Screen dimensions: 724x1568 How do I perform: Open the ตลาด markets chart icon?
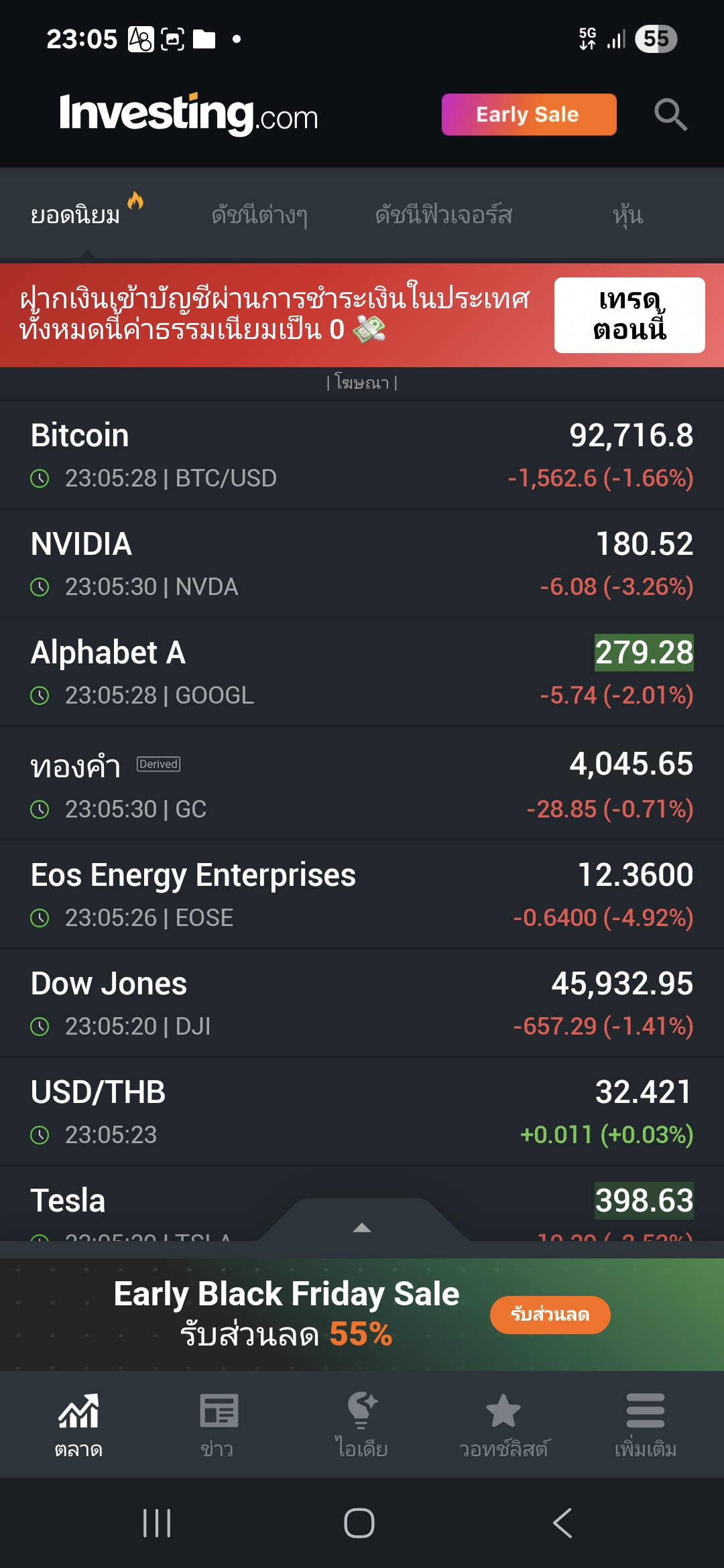point(78,1410)
